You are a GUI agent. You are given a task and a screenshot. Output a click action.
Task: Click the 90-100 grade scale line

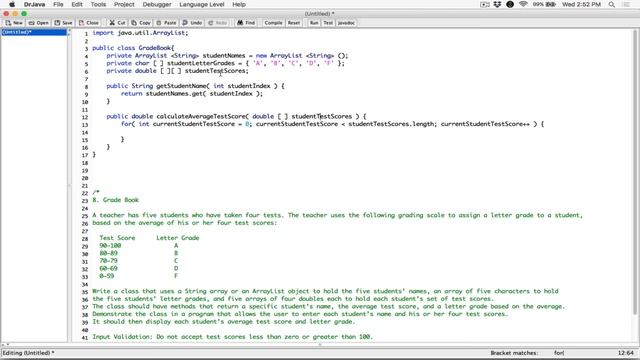point(139,246)
